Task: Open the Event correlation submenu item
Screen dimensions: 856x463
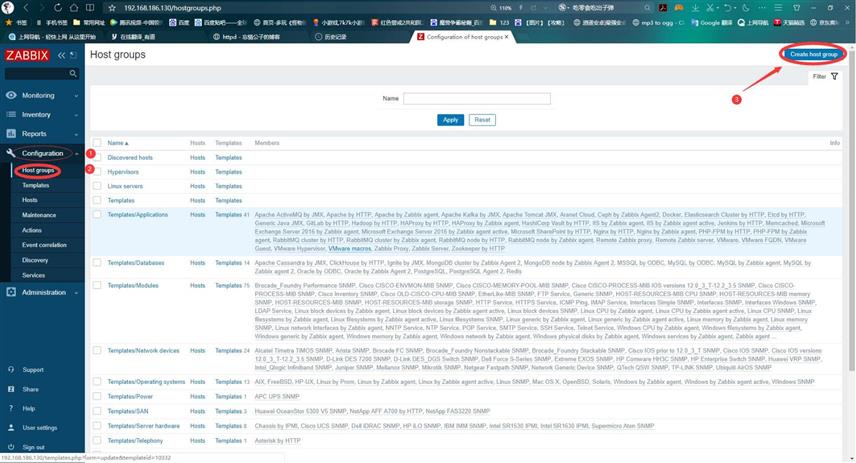Action: coord(44,245)
